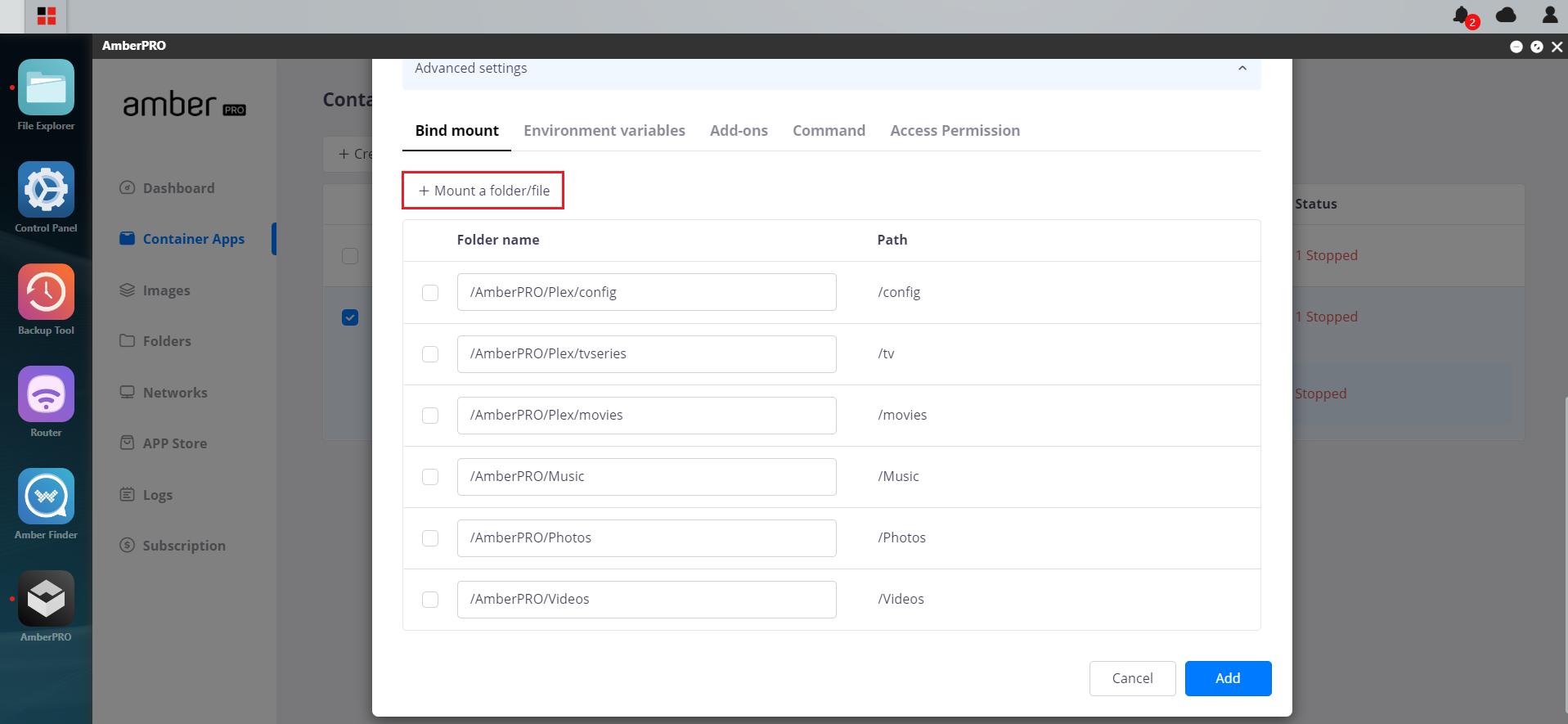Click the Images sidebar icon

[127, 290]
